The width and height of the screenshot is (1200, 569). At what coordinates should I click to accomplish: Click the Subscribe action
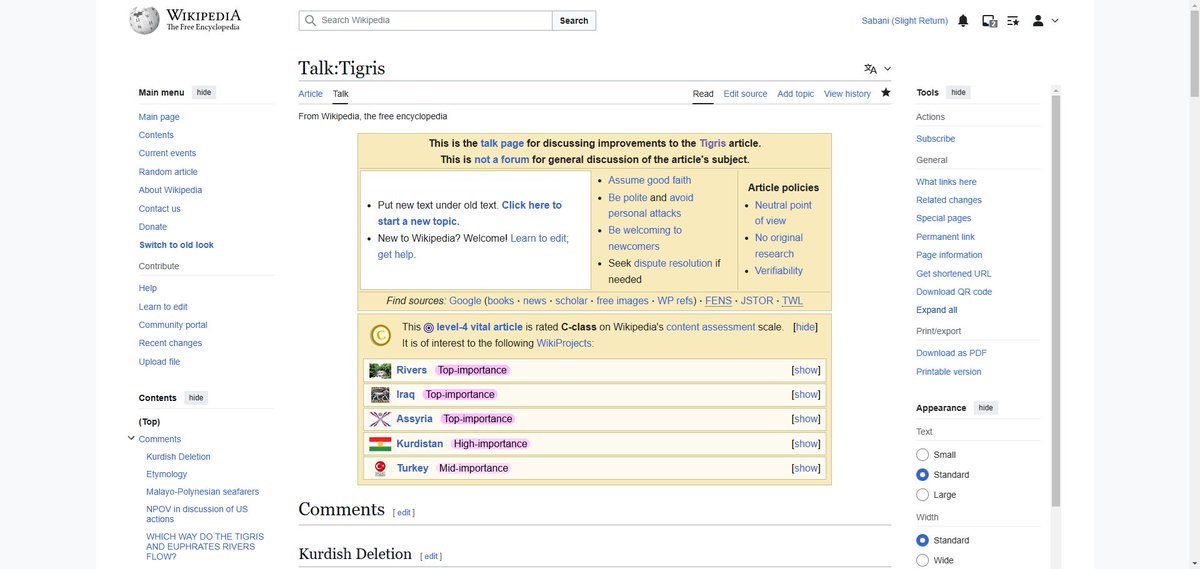click(936, 139)
